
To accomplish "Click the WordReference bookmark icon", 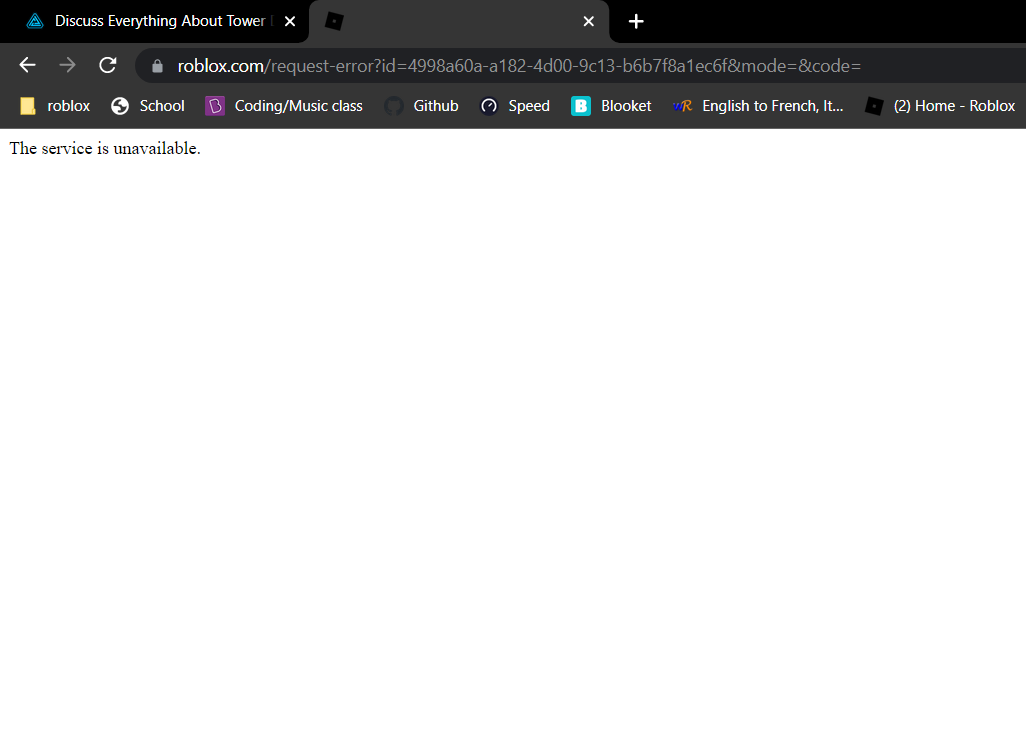I will click(681, 105).
